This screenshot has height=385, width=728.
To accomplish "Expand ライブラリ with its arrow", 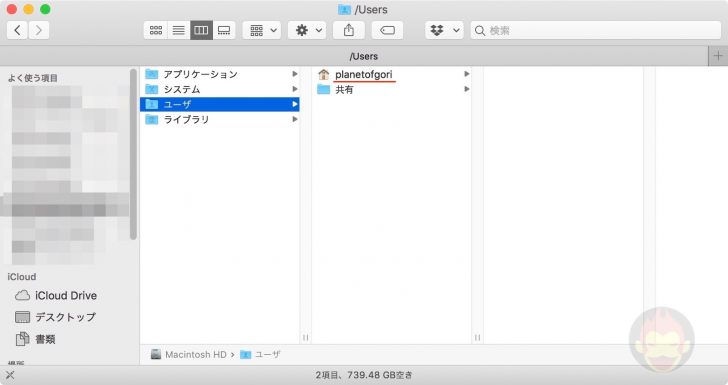I will 295,119.
